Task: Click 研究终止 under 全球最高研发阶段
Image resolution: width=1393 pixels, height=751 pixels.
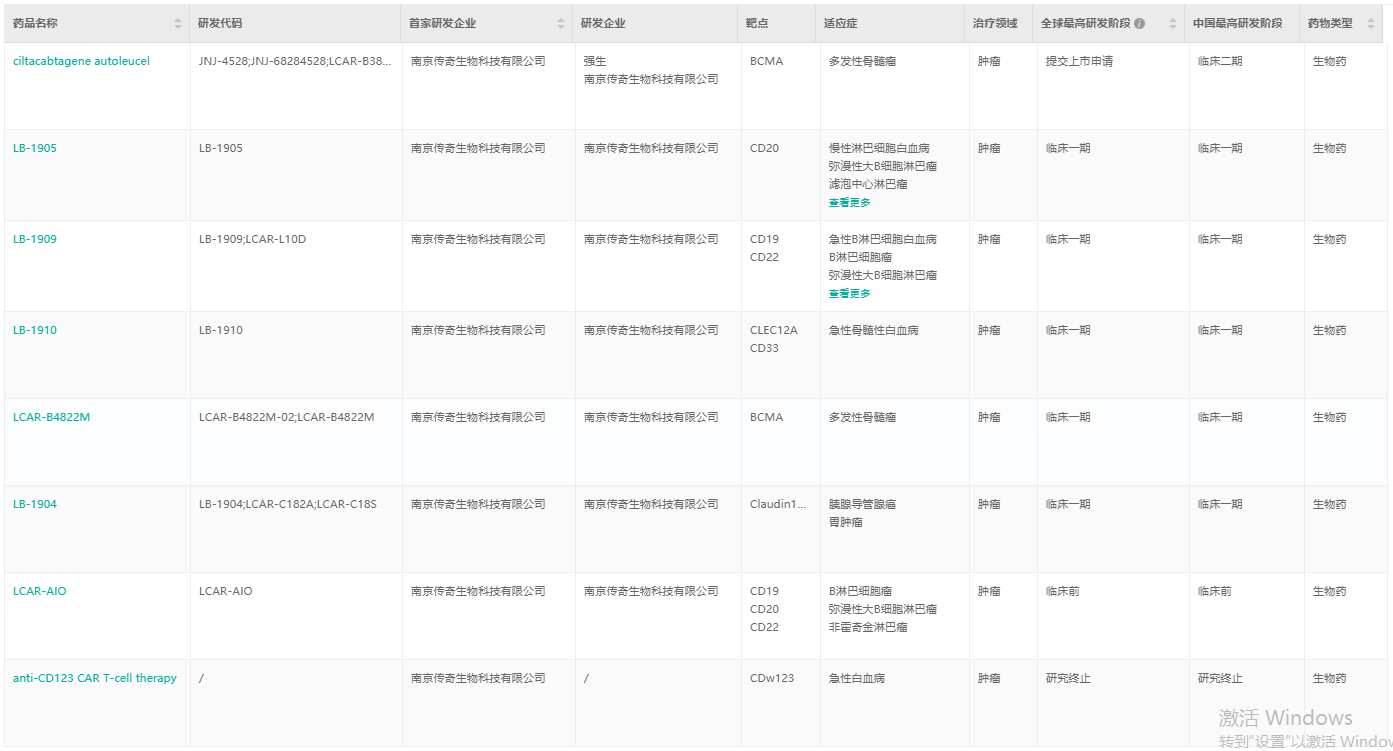Action: click(1068, 678)
